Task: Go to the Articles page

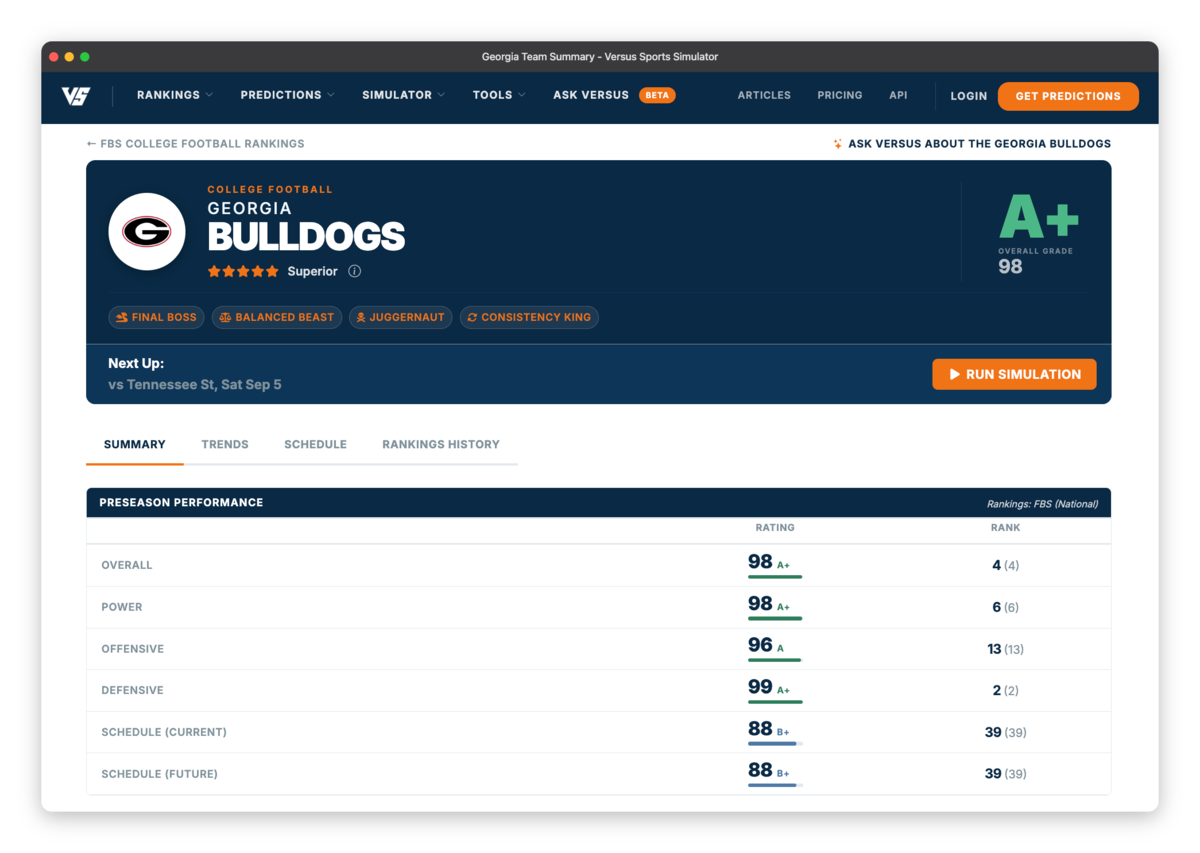Action: click(764, 95)
